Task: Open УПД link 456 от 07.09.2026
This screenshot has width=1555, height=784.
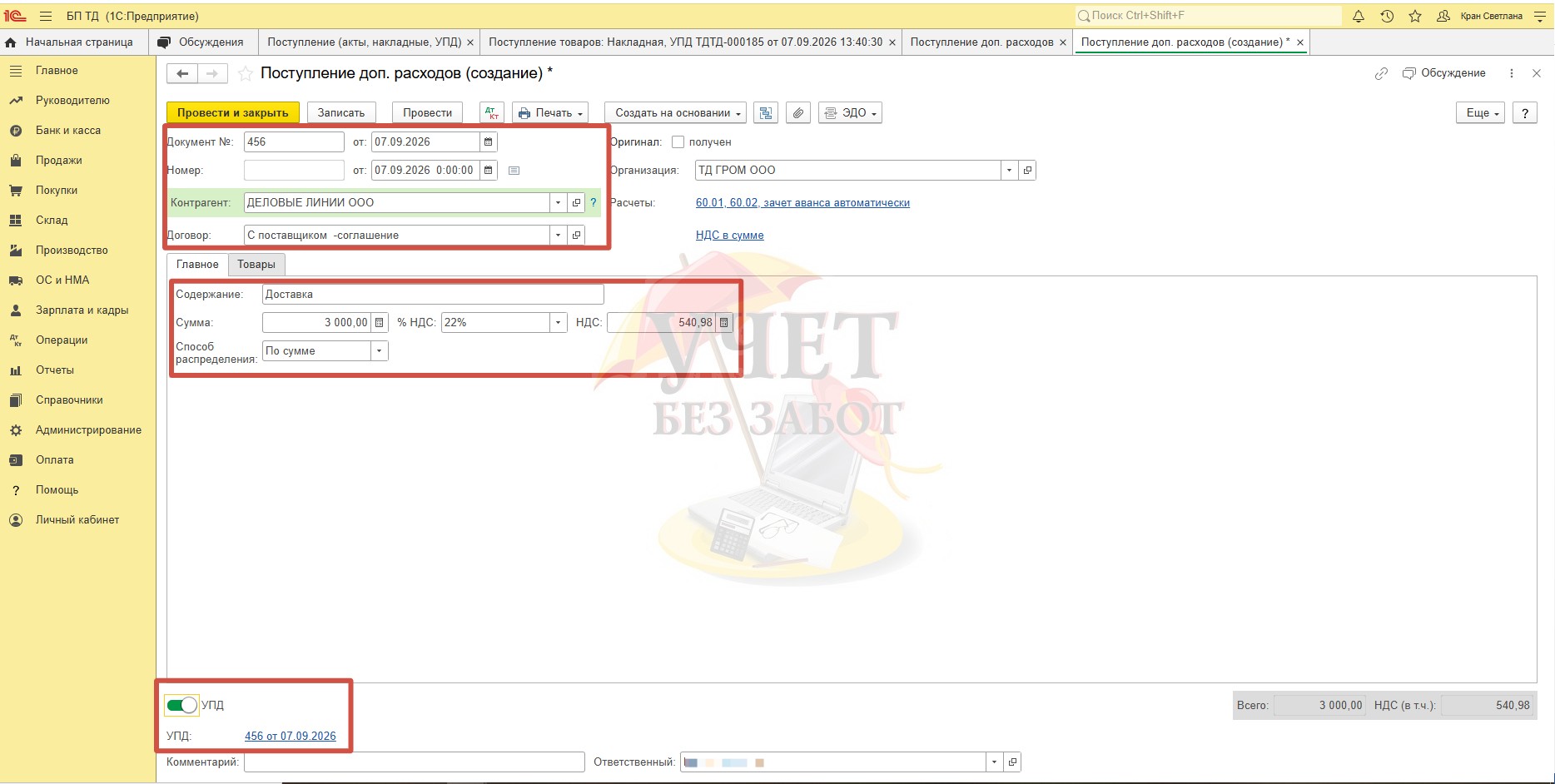Action: pos(291,736)
